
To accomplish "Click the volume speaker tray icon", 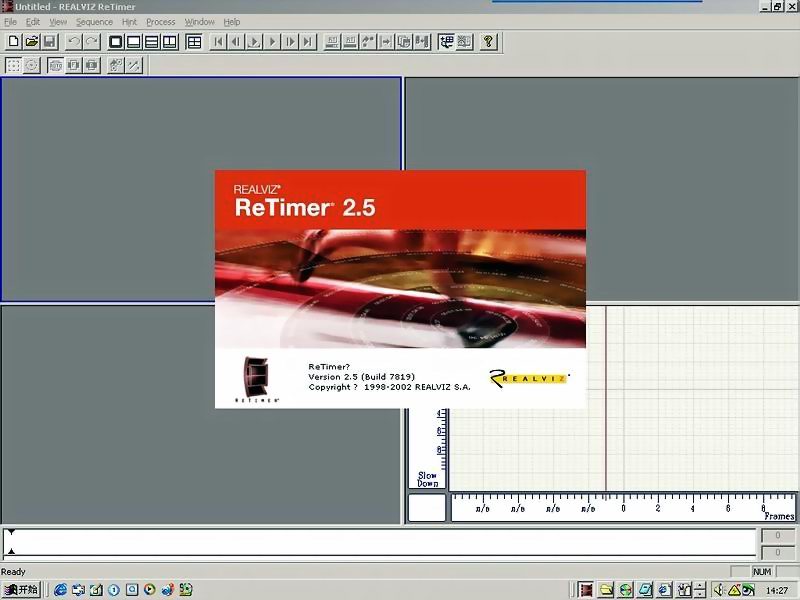I will click(718, 590).
